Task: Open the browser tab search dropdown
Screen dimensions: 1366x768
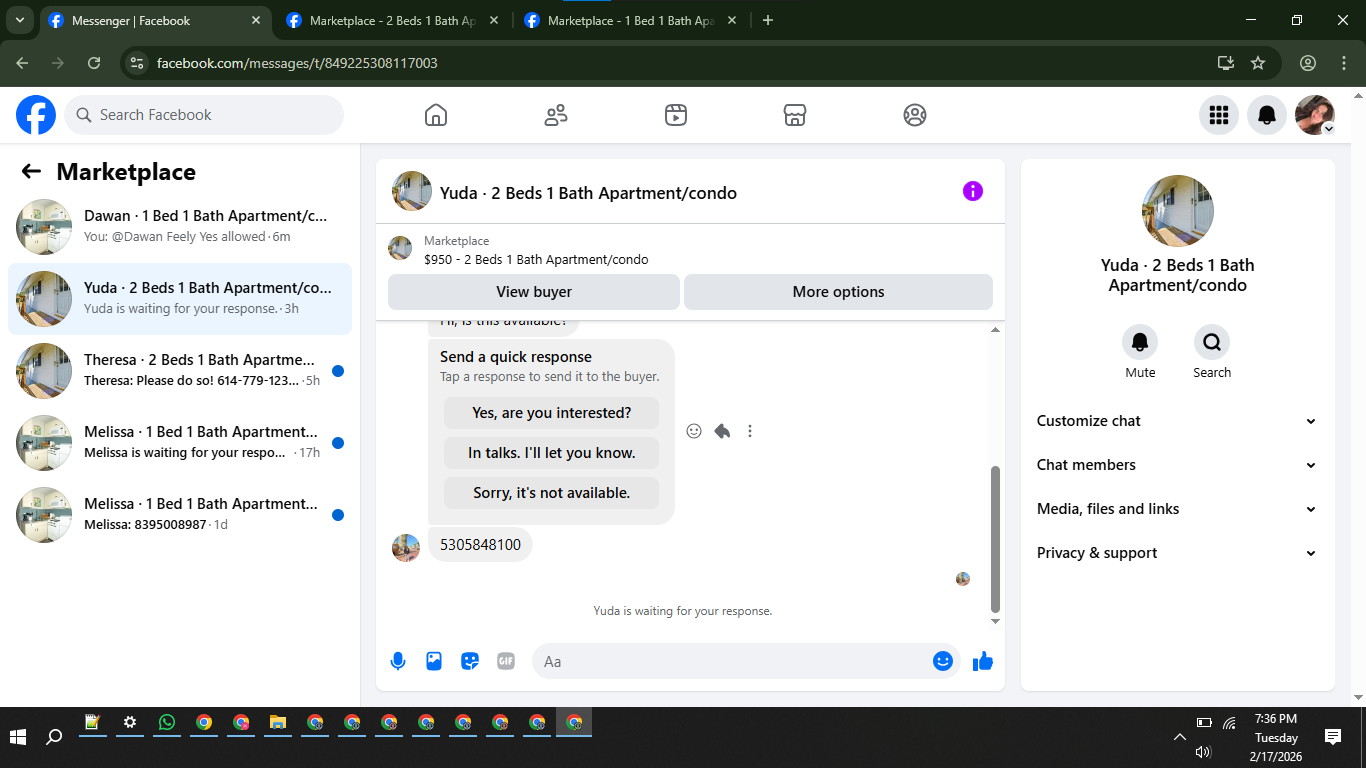Action: pos(20,20)
